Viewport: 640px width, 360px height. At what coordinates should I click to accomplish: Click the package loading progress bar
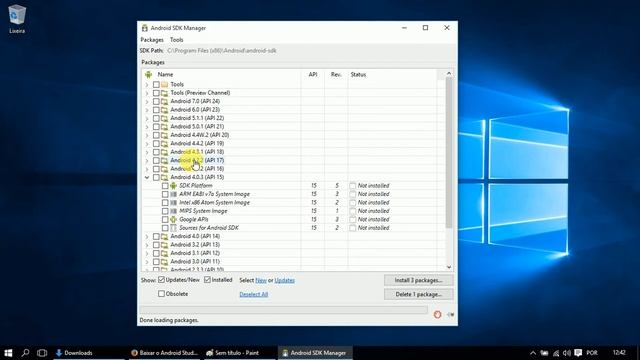(x=283, y=310)
